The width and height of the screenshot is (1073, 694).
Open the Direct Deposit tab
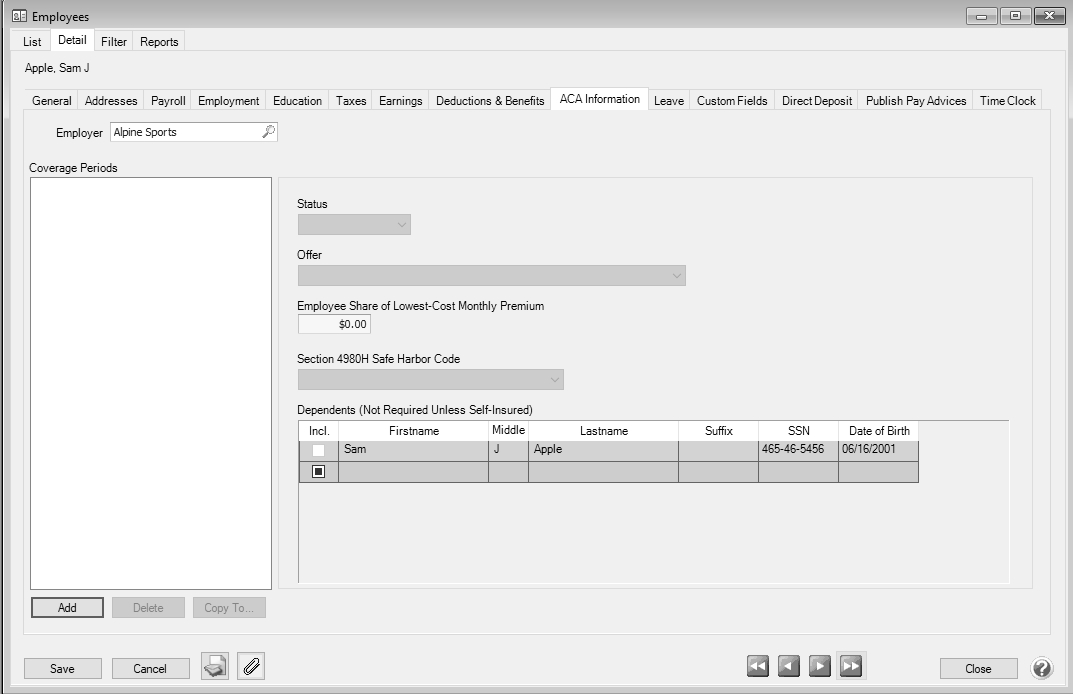(817, 101)
